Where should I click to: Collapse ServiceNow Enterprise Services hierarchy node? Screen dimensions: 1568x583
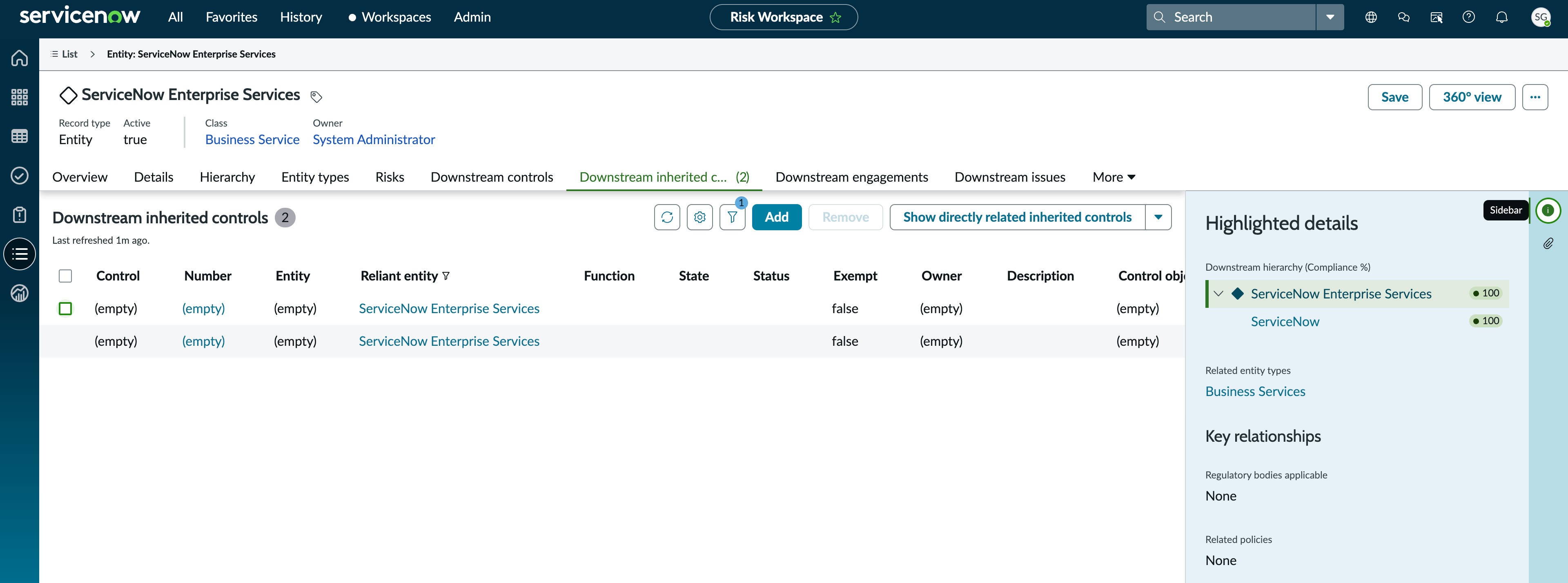[x=1218, y=294]
